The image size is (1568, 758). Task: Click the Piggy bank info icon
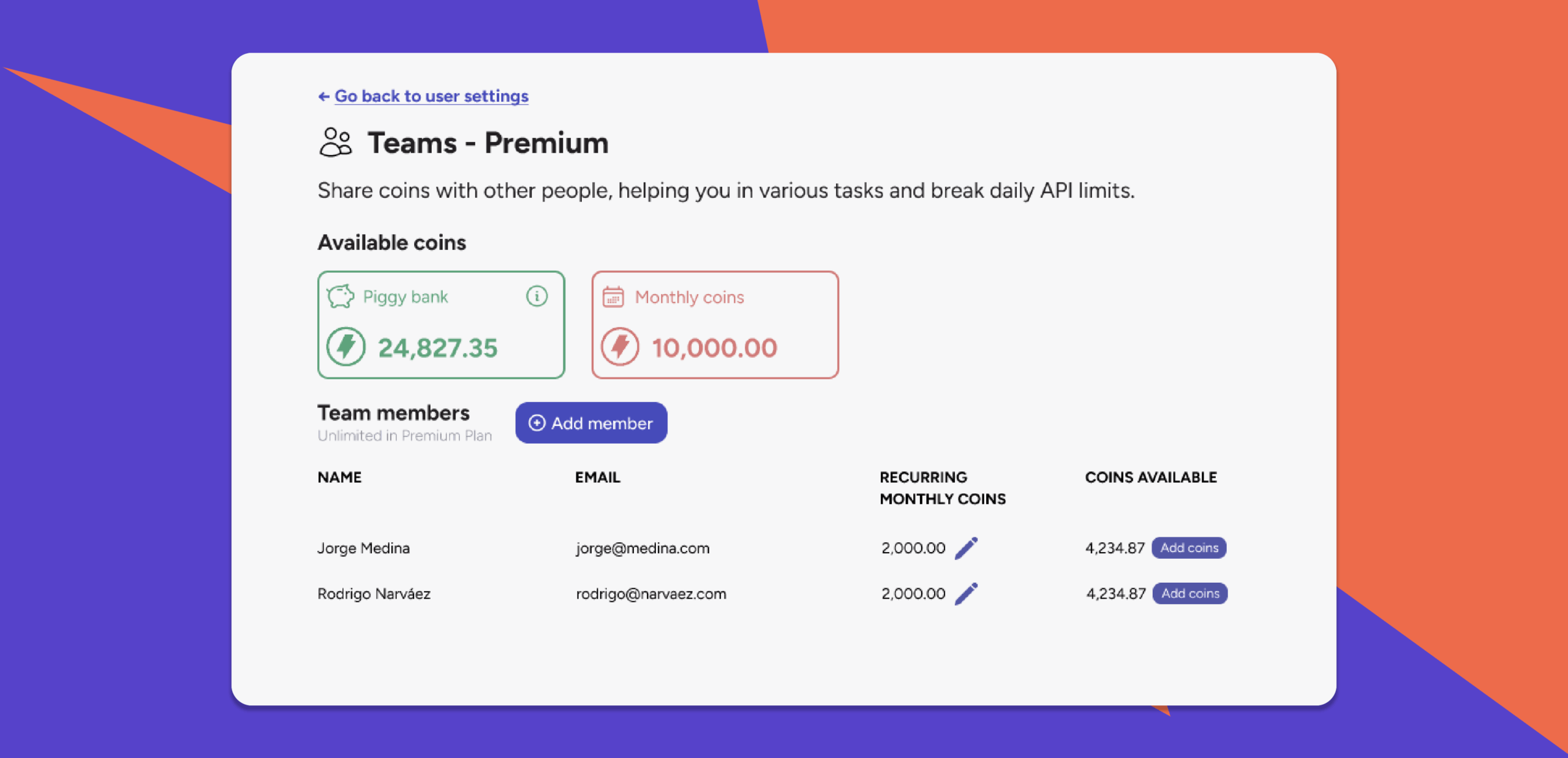(537, 297)
